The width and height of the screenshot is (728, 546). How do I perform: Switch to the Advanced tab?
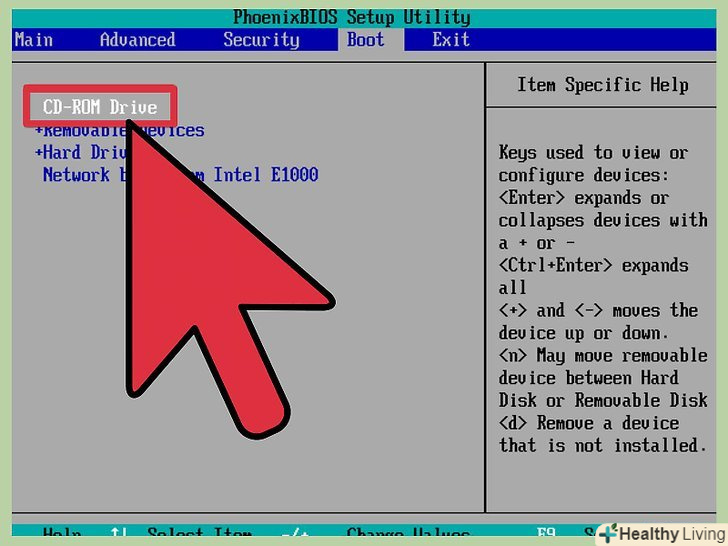pyautogui.click(x=137, y=40)
